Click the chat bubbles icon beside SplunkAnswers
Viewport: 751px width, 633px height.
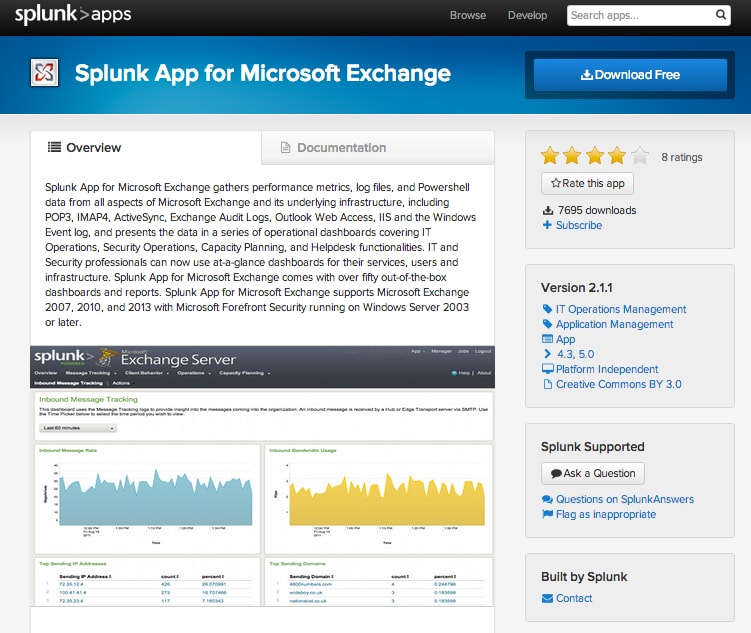(x=547, y=499)
